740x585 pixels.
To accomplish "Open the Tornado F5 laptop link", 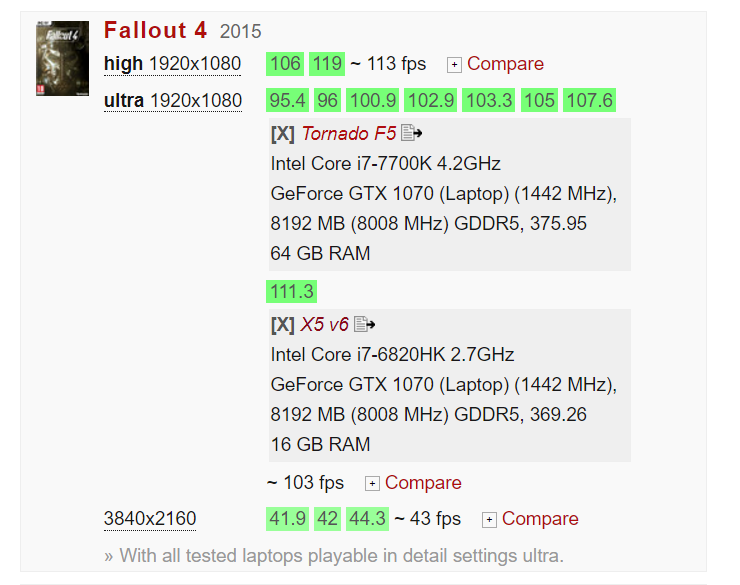I will 349,134.
